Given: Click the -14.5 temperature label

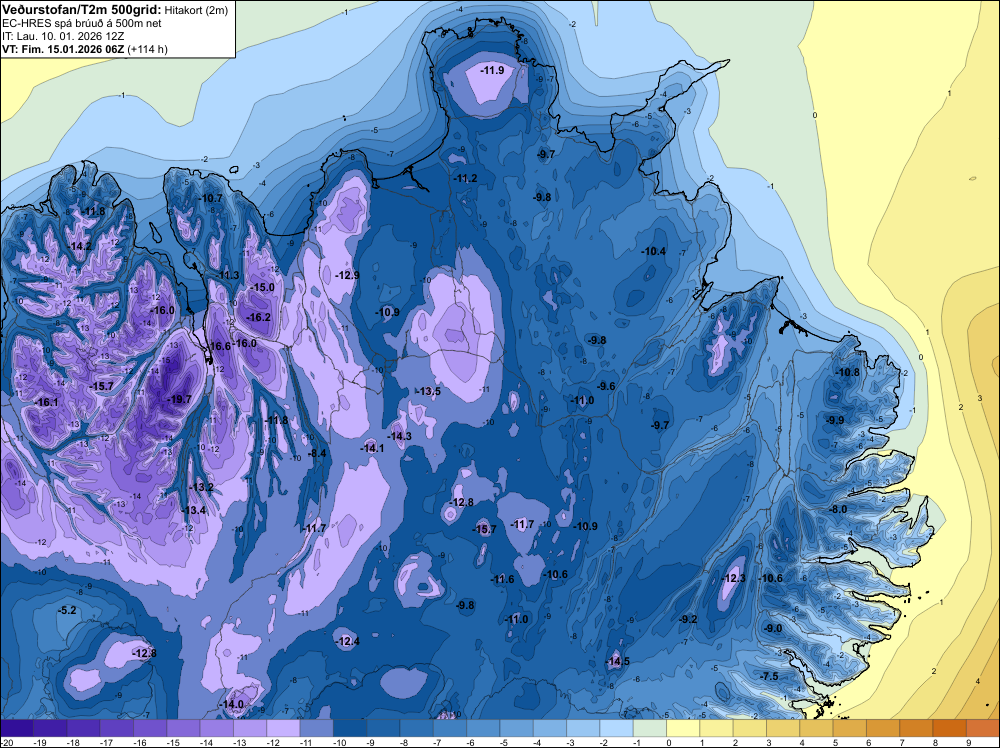Looking at the screenshot, I should coord(617,662).
